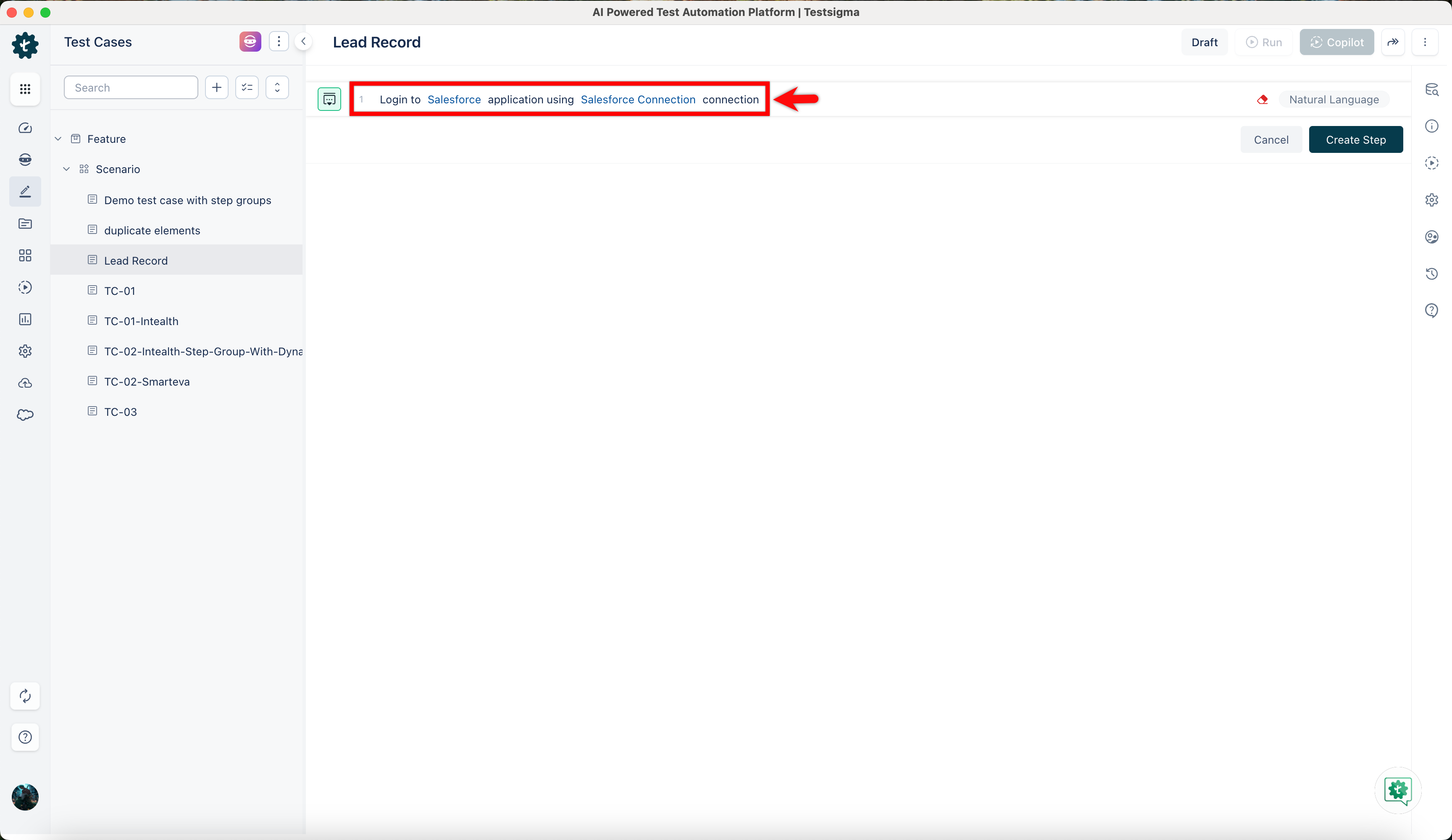This screenshot has width=1452, height=840.
Task: Click the Create Step button
Action: pos(1356,140)
